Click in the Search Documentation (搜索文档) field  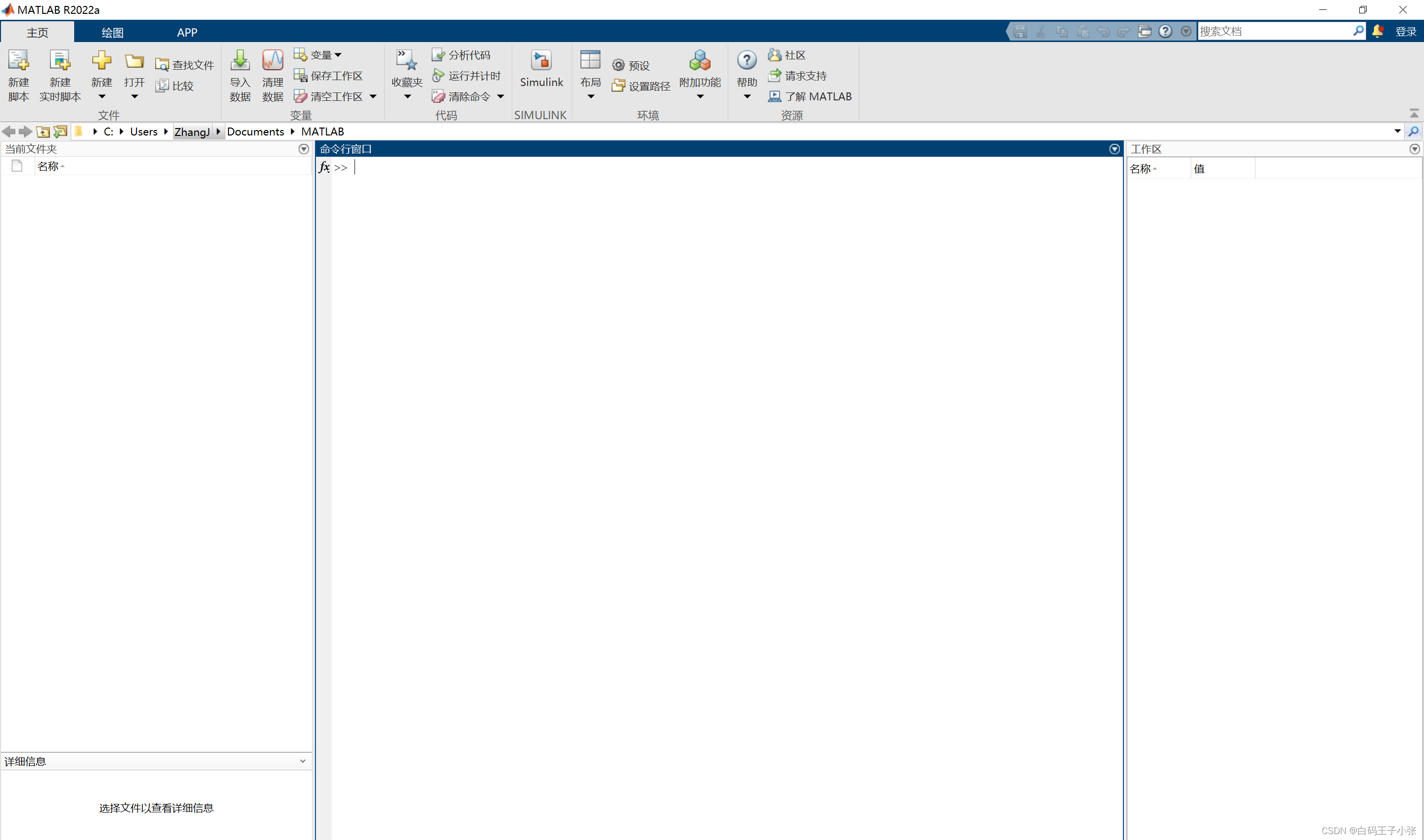(1274, 32)
